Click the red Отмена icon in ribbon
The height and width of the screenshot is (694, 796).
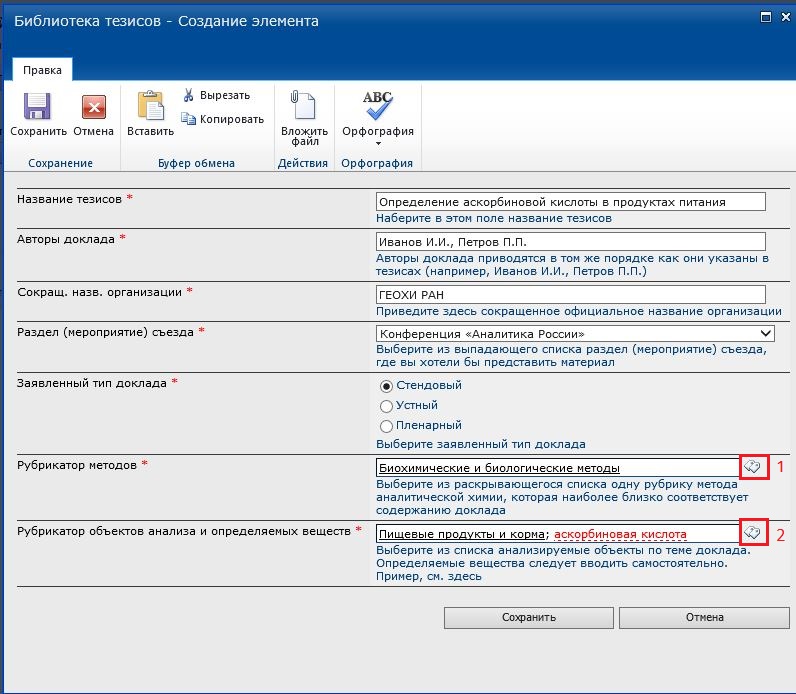click(94, 107)
